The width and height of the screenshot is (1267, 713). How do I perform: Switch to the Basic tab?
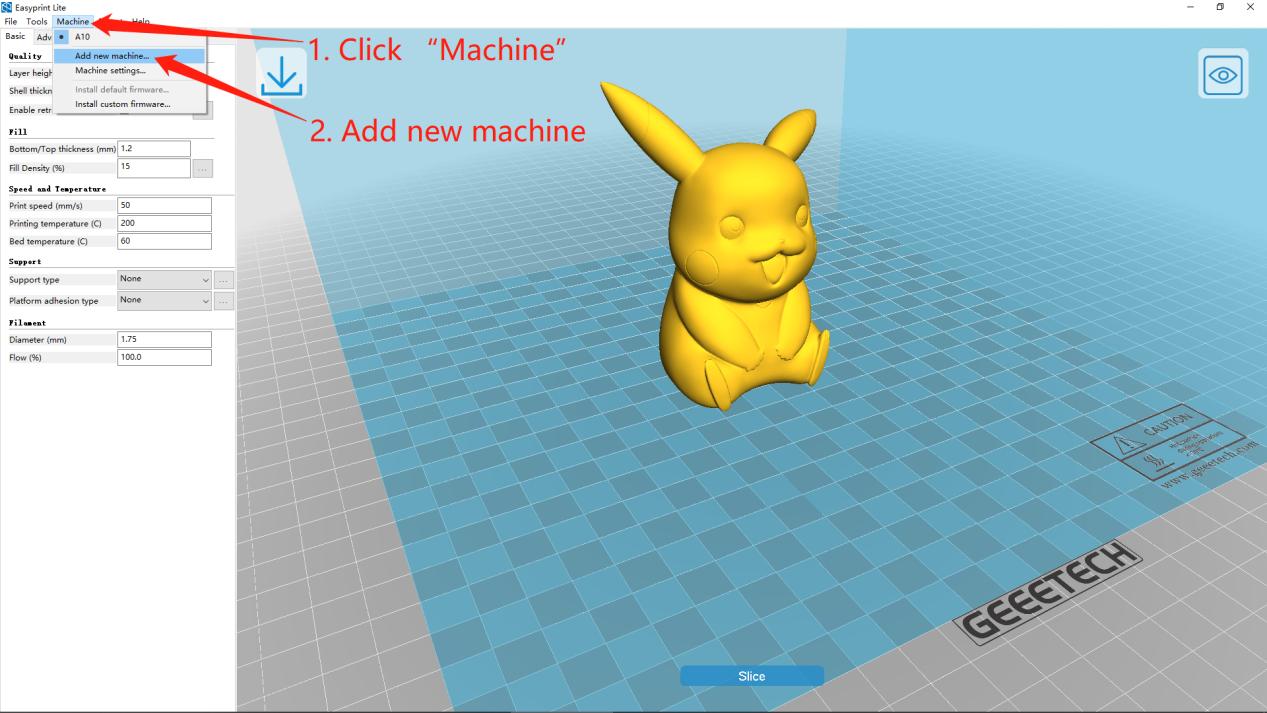[x=14, y=36]
